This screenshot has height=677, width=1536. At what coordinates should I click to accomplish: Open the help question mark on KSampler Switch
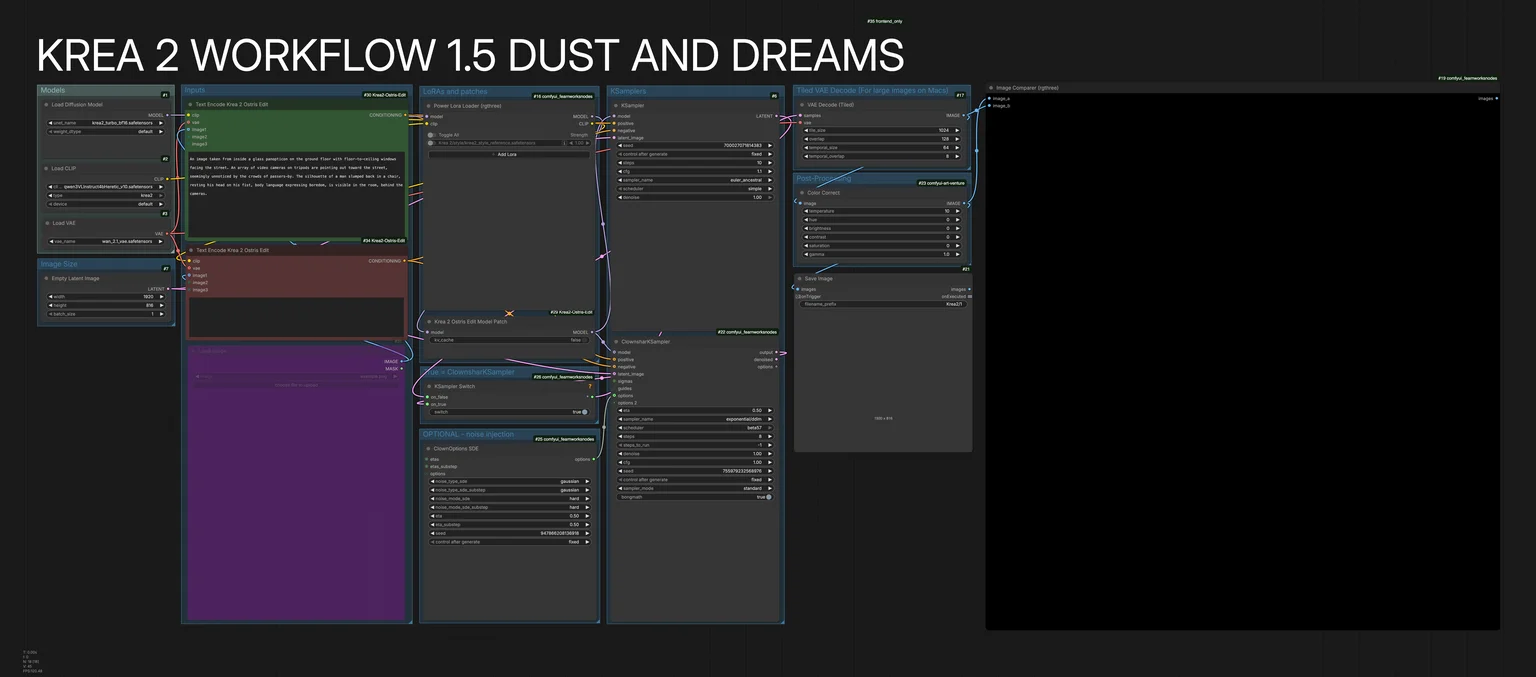point(590,386)
